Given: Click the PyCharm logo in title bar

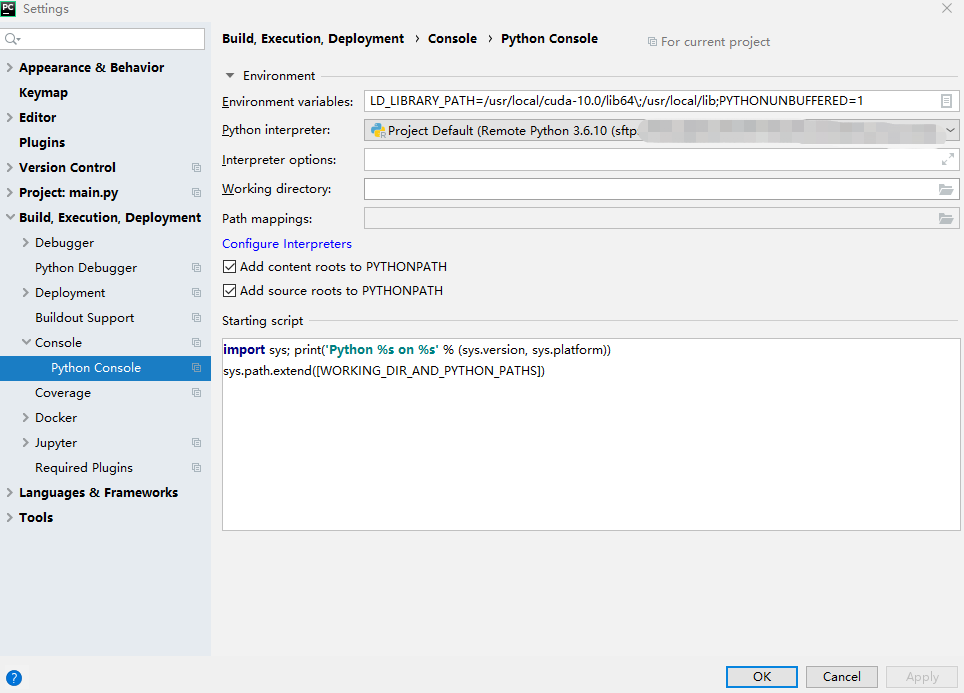Looking at the screenshot, I should coord(9,8).
